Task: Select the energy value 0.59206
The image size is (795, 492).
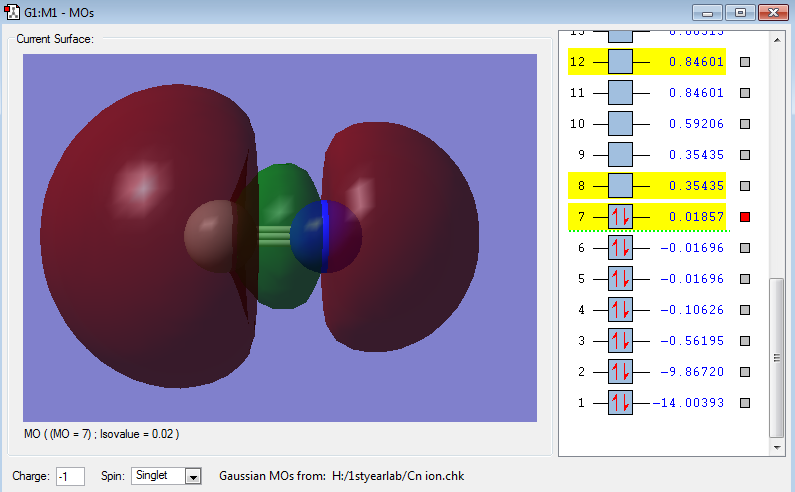Action: (x=699, y=124)
